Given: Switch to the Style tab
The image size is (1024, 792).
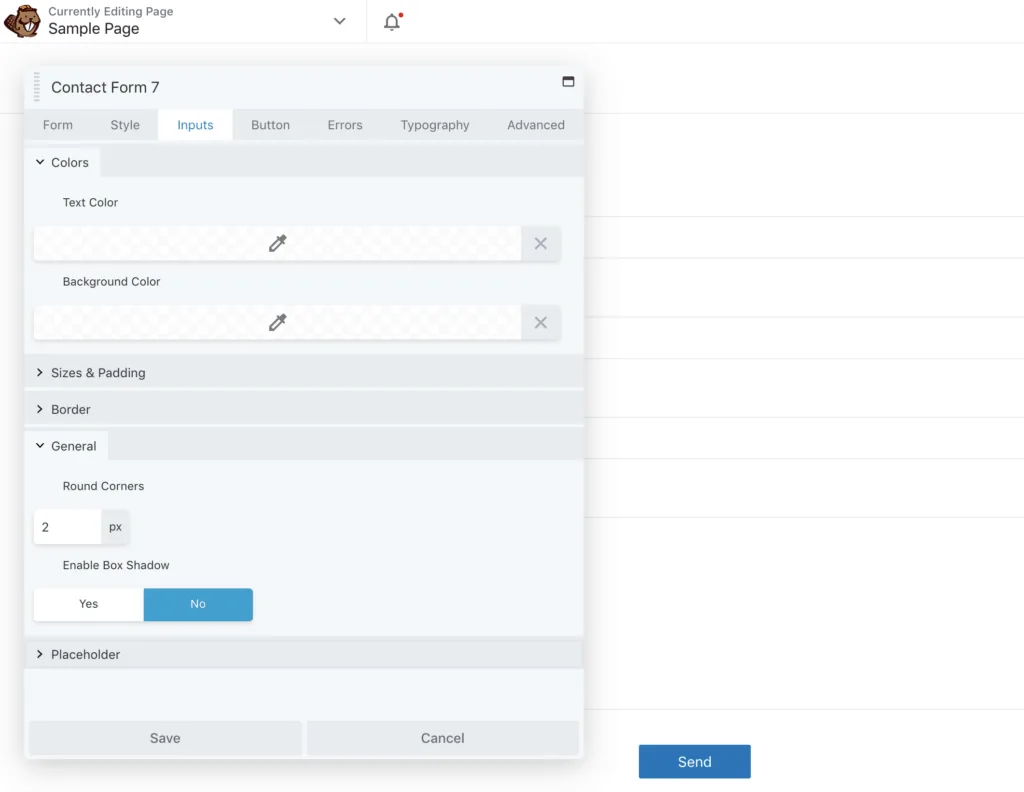Looking at the screenshot, I should [125, 125].
